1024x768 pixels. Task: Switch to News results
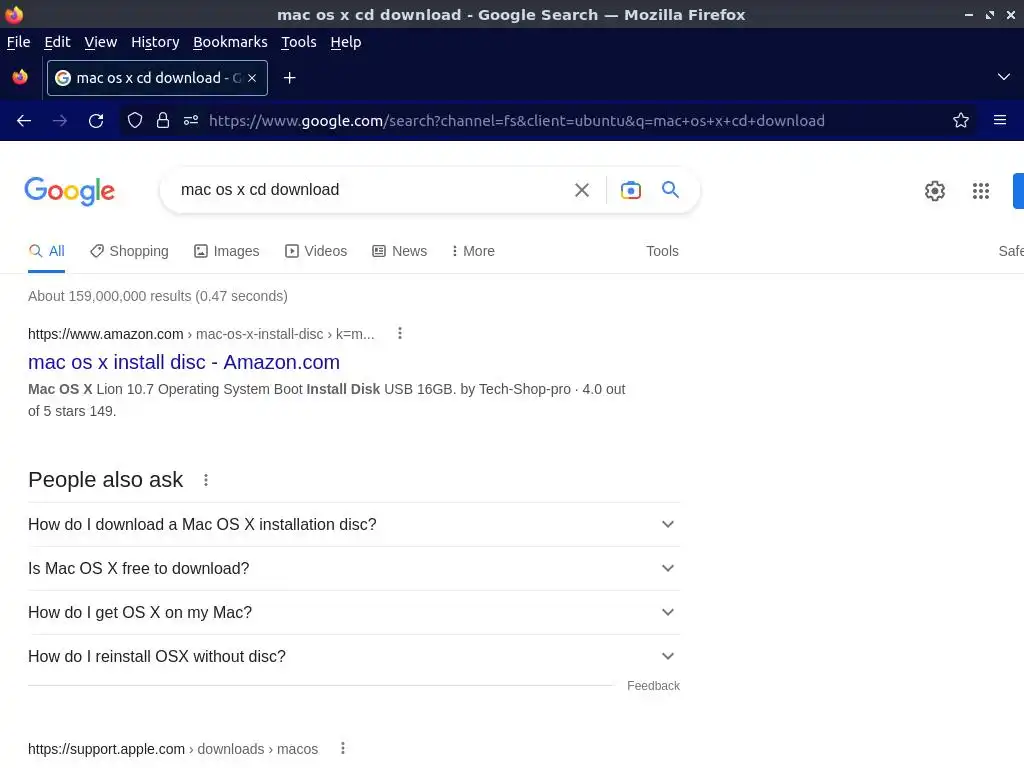(400, 251)
